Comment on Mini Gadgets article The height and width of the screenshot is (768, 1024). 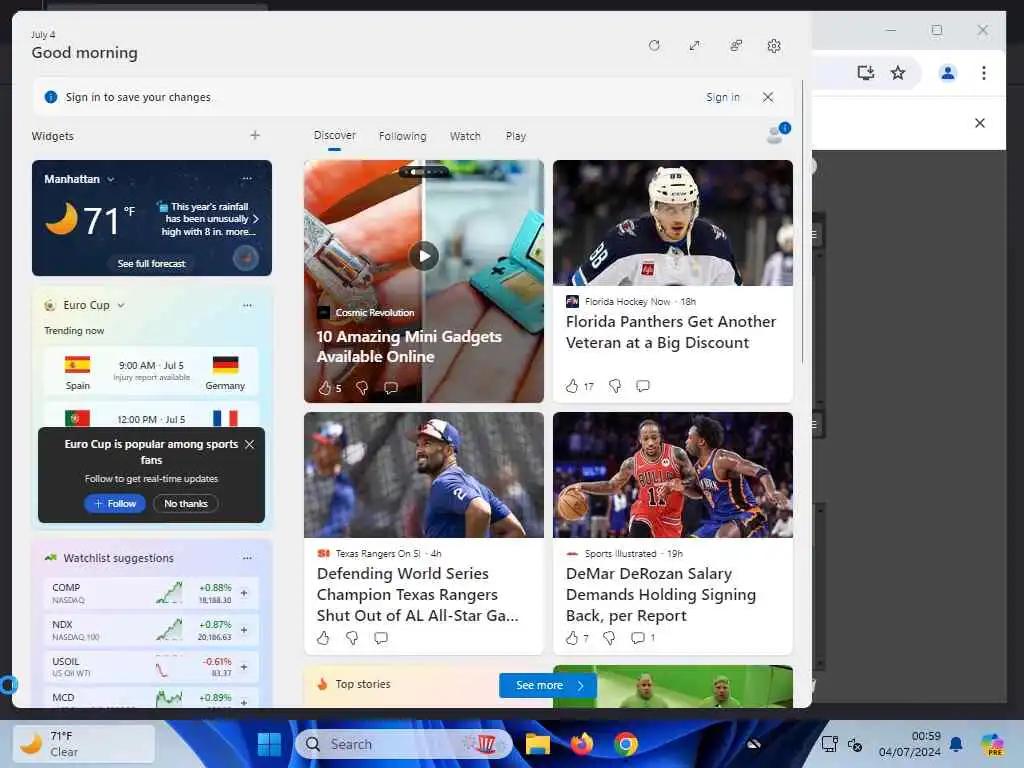(x=391, y=388)
